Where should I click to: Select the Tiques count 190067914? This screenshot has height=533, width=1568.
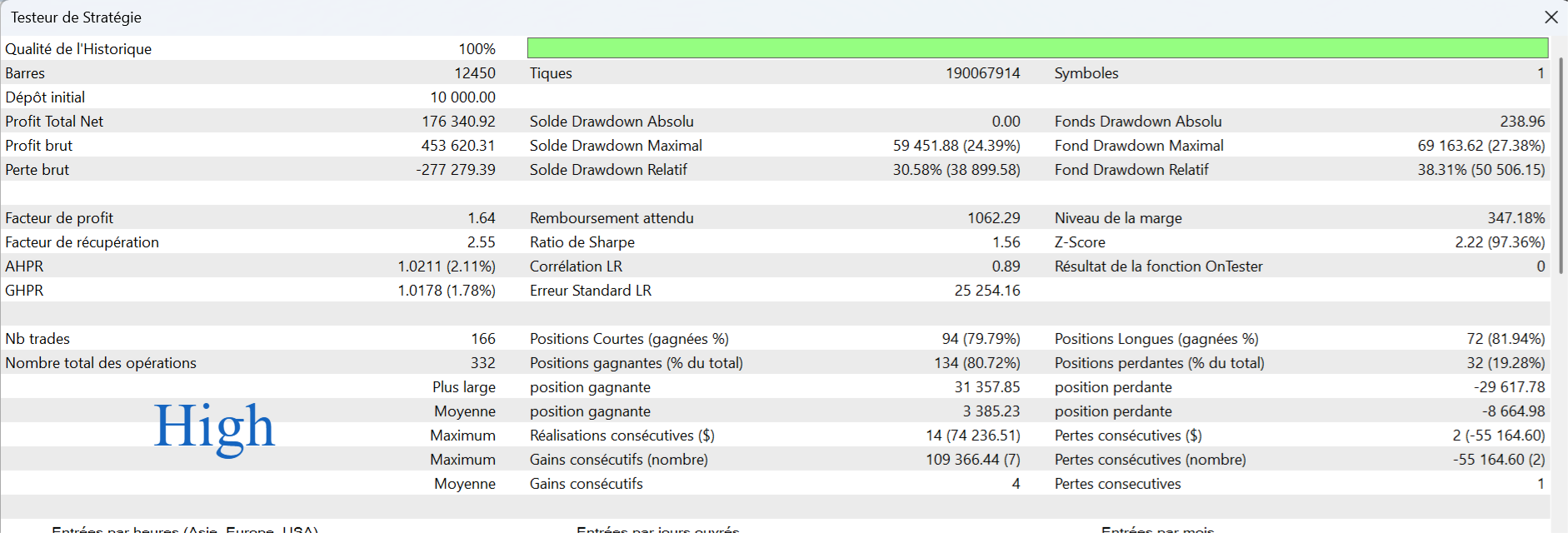point(982,73)
